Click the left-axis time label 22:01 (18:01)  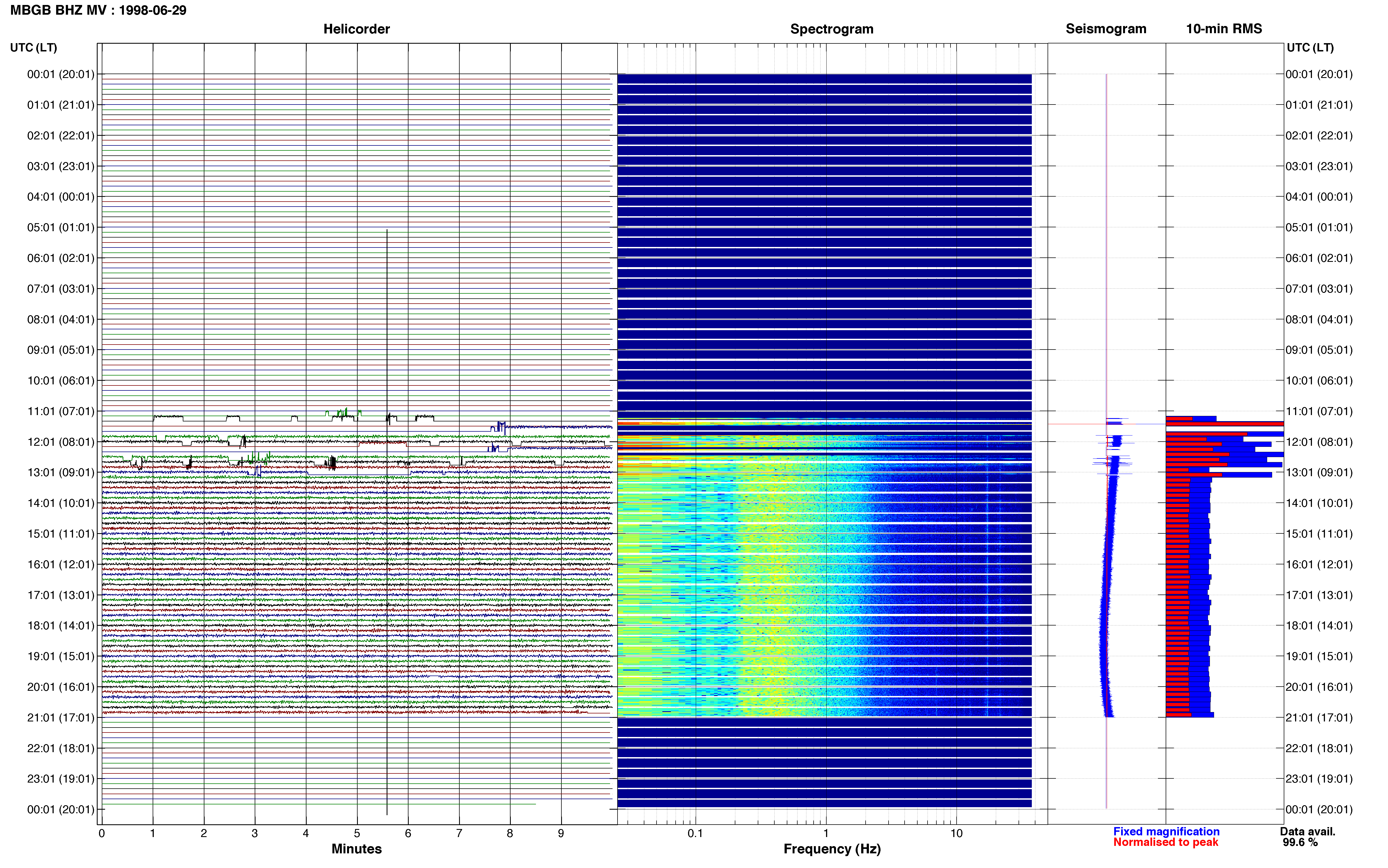[x=61, y=748]
